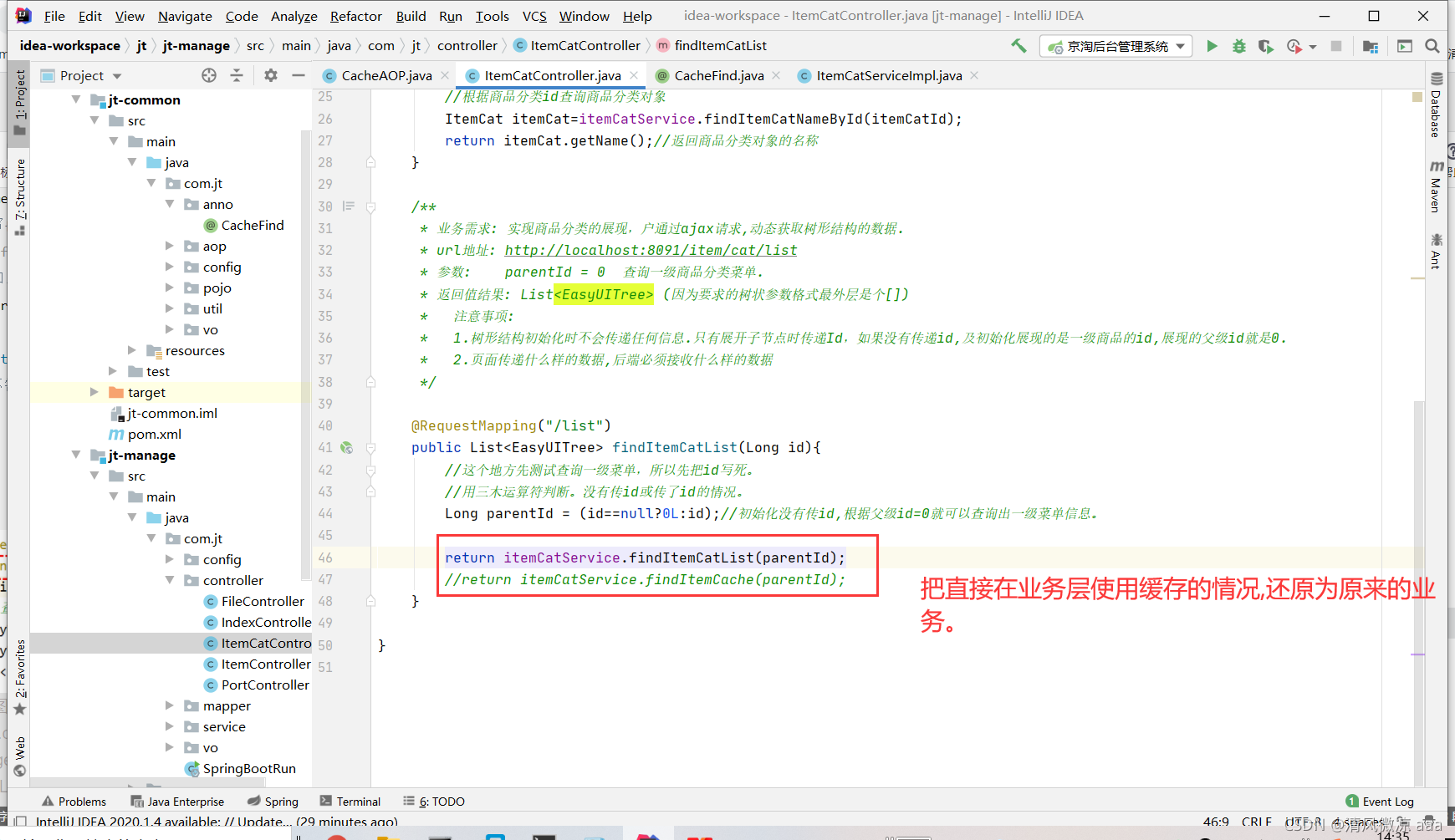
Task: Open Java Enterprise tool window
Action: (177, 802)
